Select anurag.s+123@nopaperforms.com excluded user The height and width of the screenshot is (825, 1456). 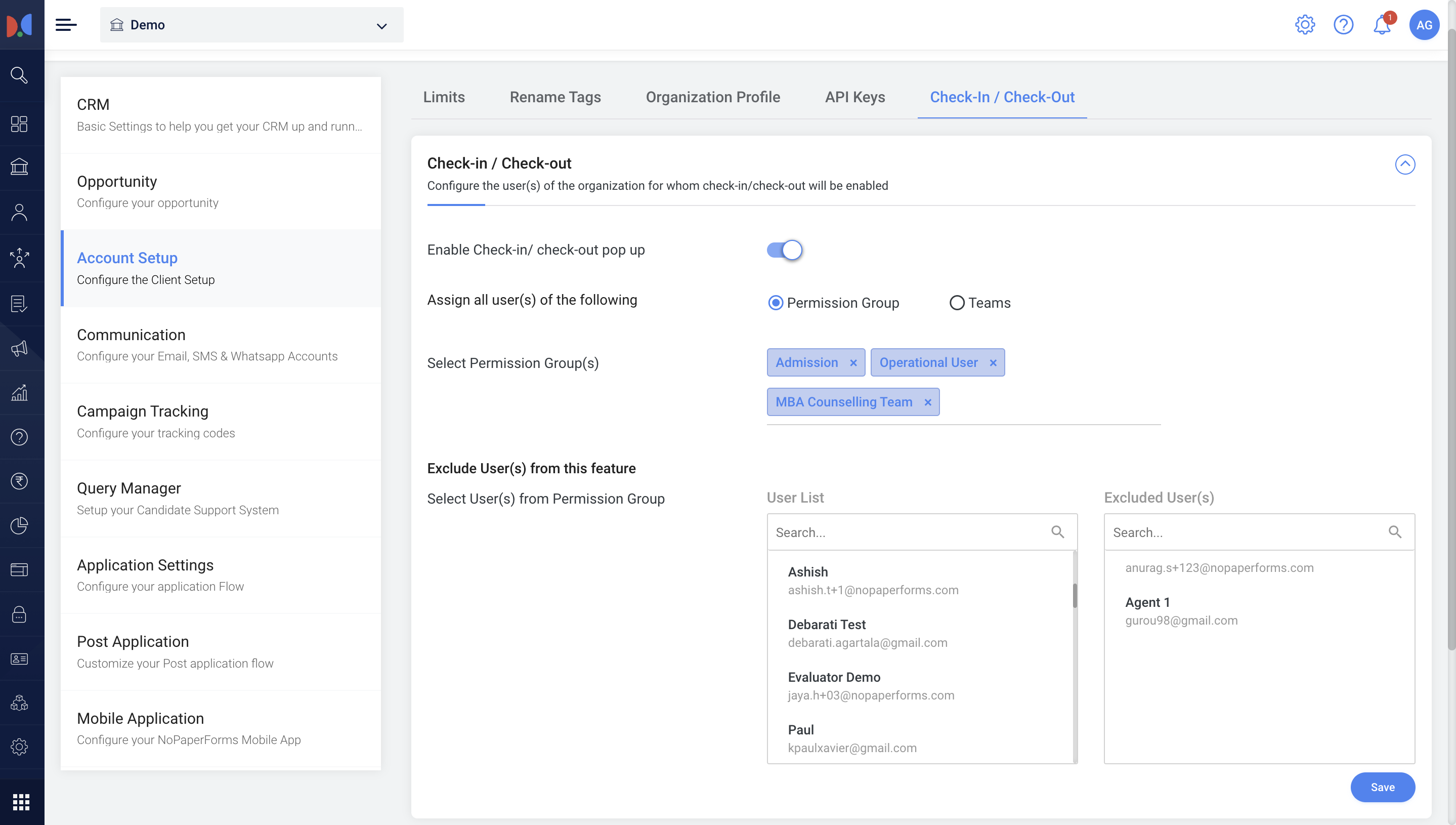point(1219,568)
